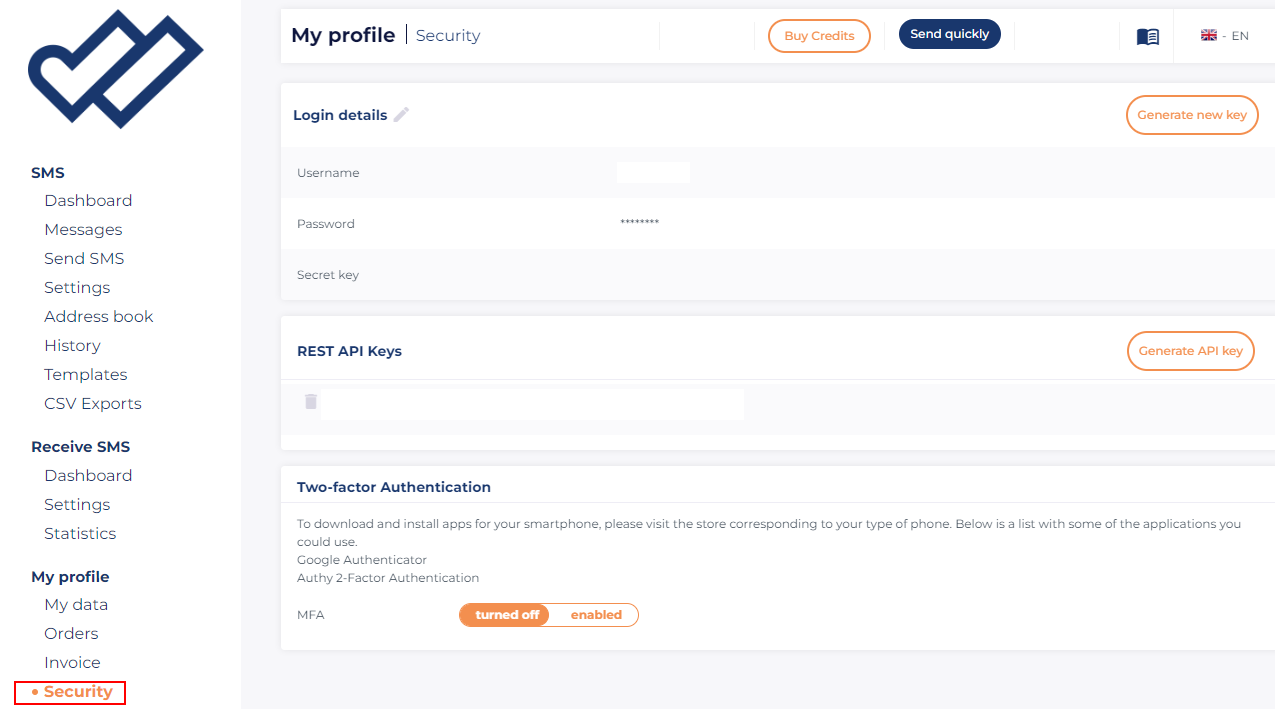The width and height of the screenshot is (1275, 709).
Task: Open the documentation book icon
Action: [1148, 36]
